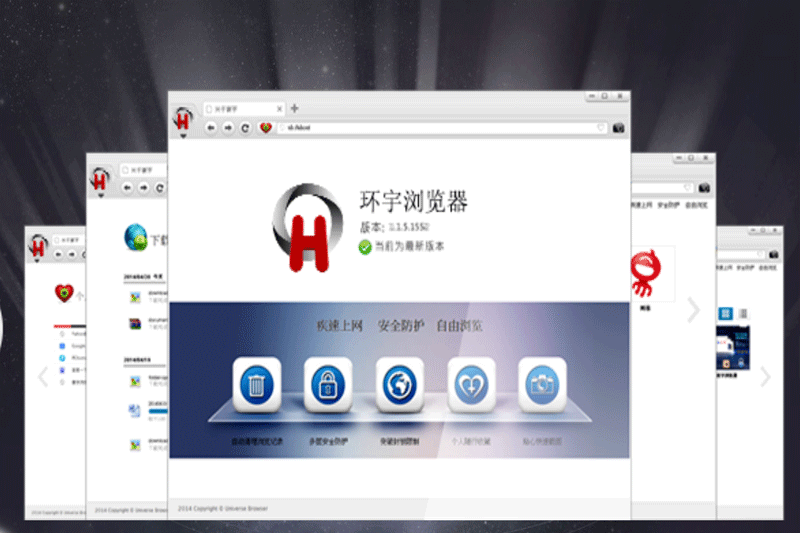Click blue camera screenshot feature icon
This screenshot has height=533, width=800.
542,385
